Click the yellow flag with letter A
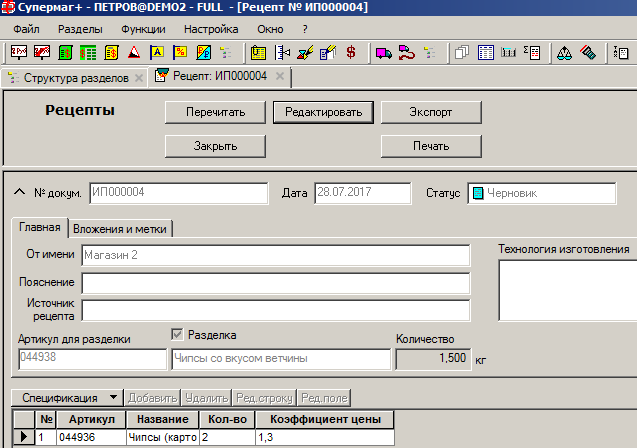Viewport: 637px width, 448px height. (x=157, y=52)
